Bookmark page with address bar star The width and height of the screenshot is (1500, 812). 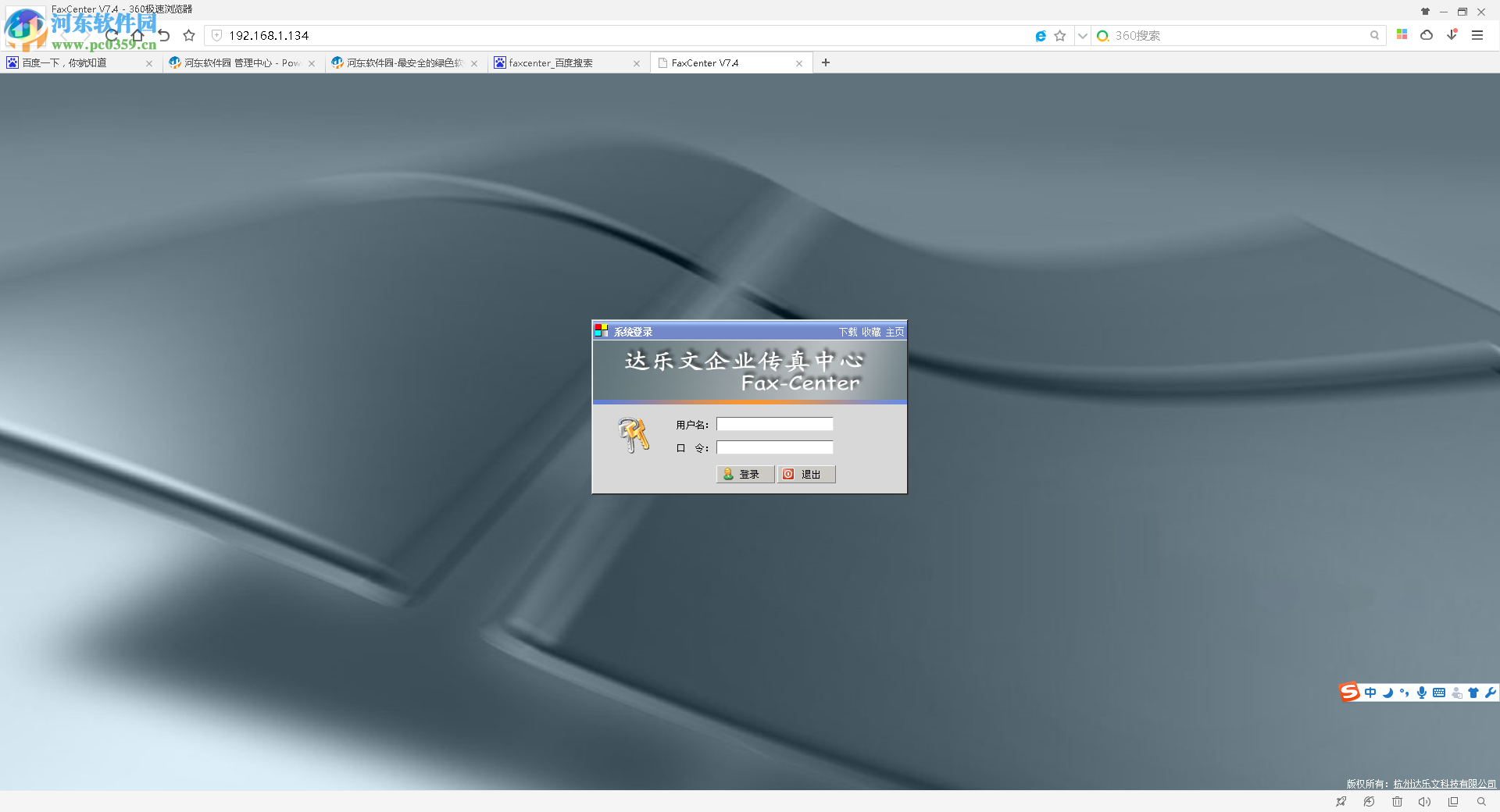[1060, 36]
